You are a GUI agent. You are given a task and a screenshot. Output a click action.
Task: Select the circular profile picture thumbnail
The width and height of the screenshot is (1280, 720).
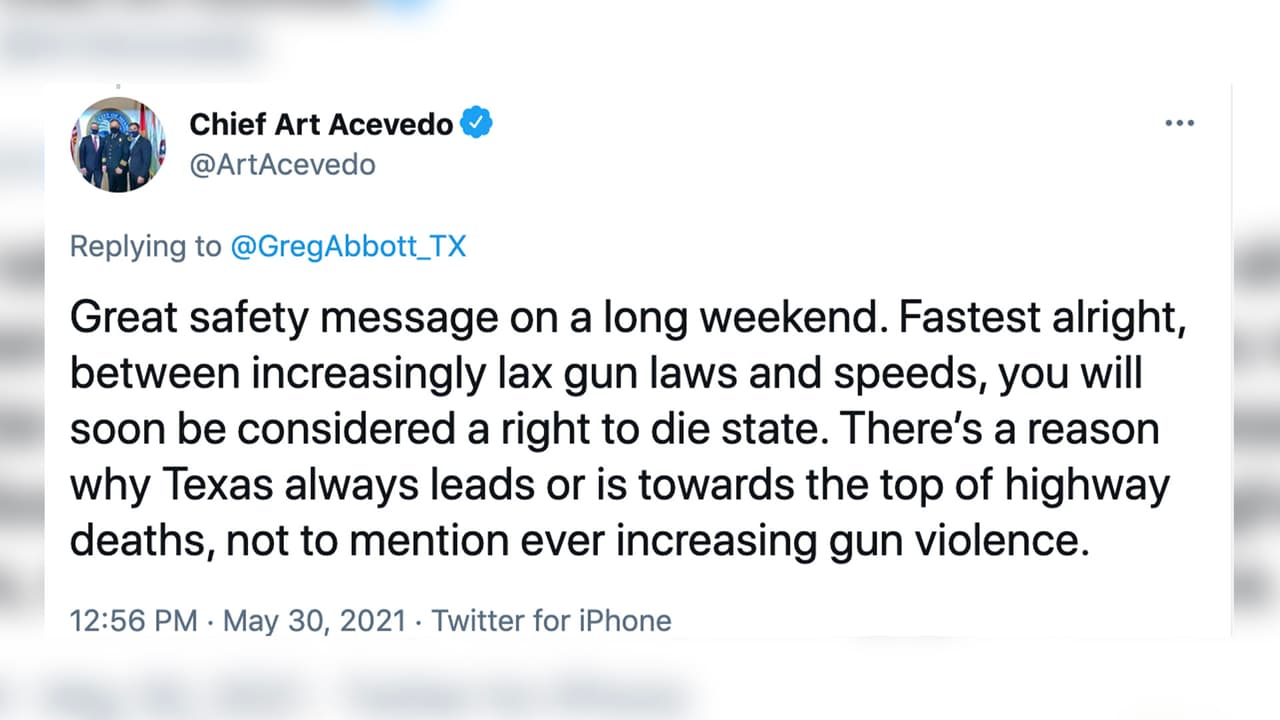tap(118, 143)
